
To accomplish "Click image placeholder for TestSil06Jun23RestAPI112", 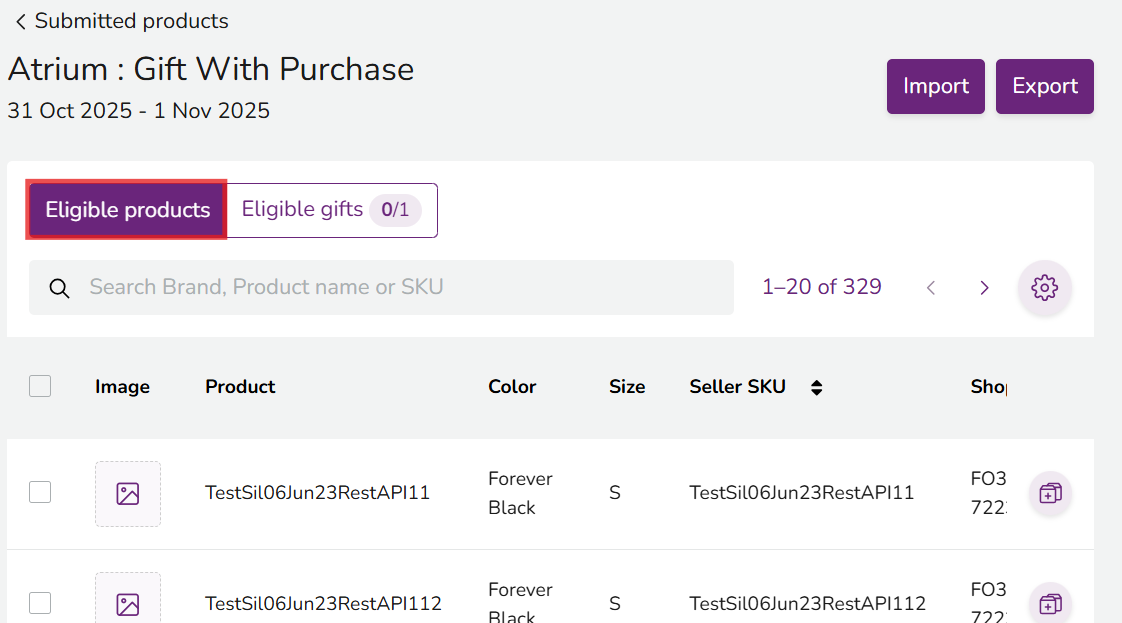I will 128,603.
